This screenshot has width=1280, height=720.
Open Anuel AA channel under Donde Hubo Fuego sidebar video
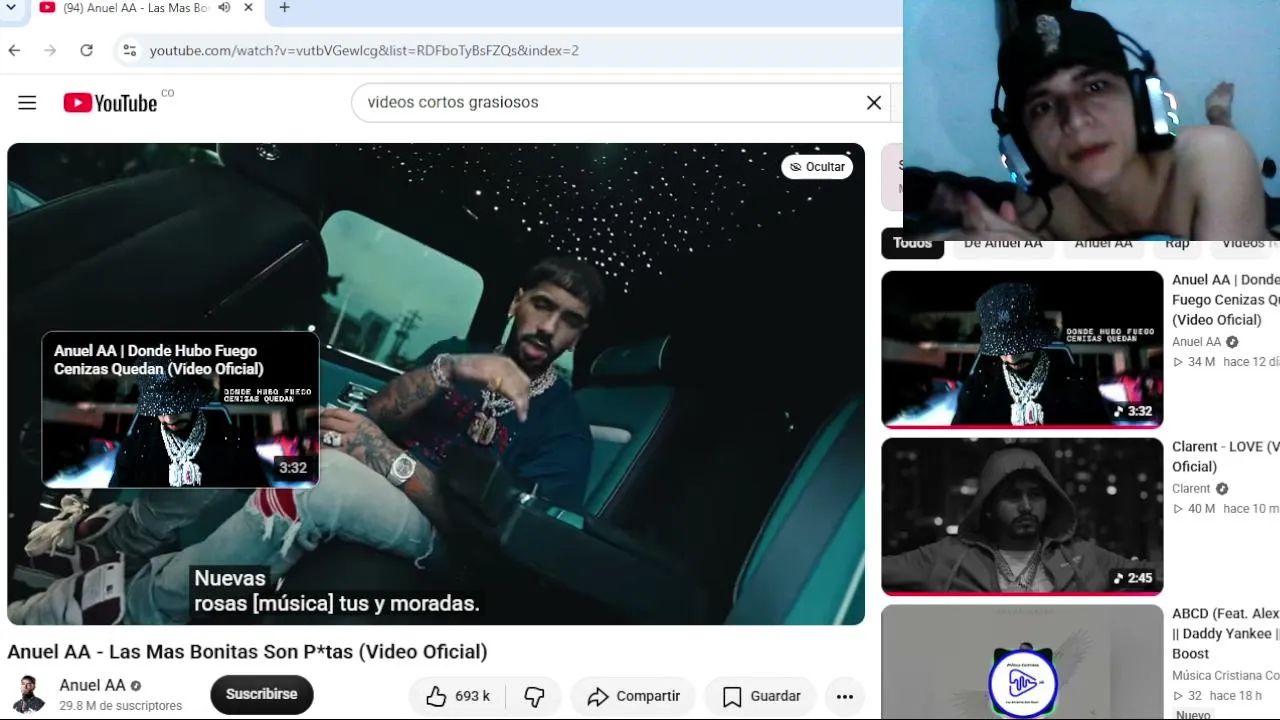(x=1196, y=342)
